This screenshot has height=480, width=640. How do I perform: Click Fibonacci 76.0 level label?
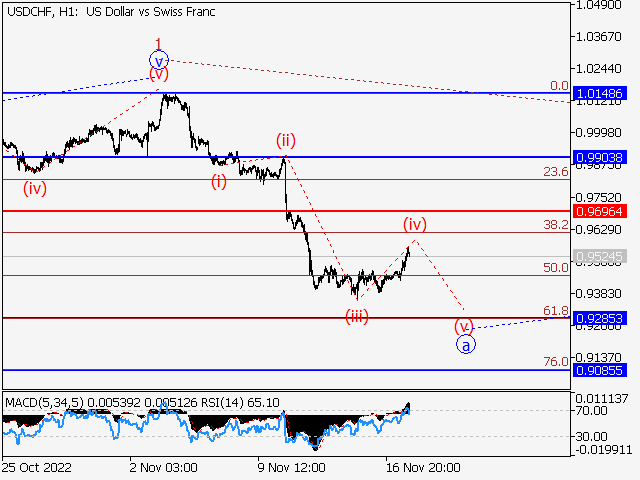pyautogui.click(x=556, y=362)
